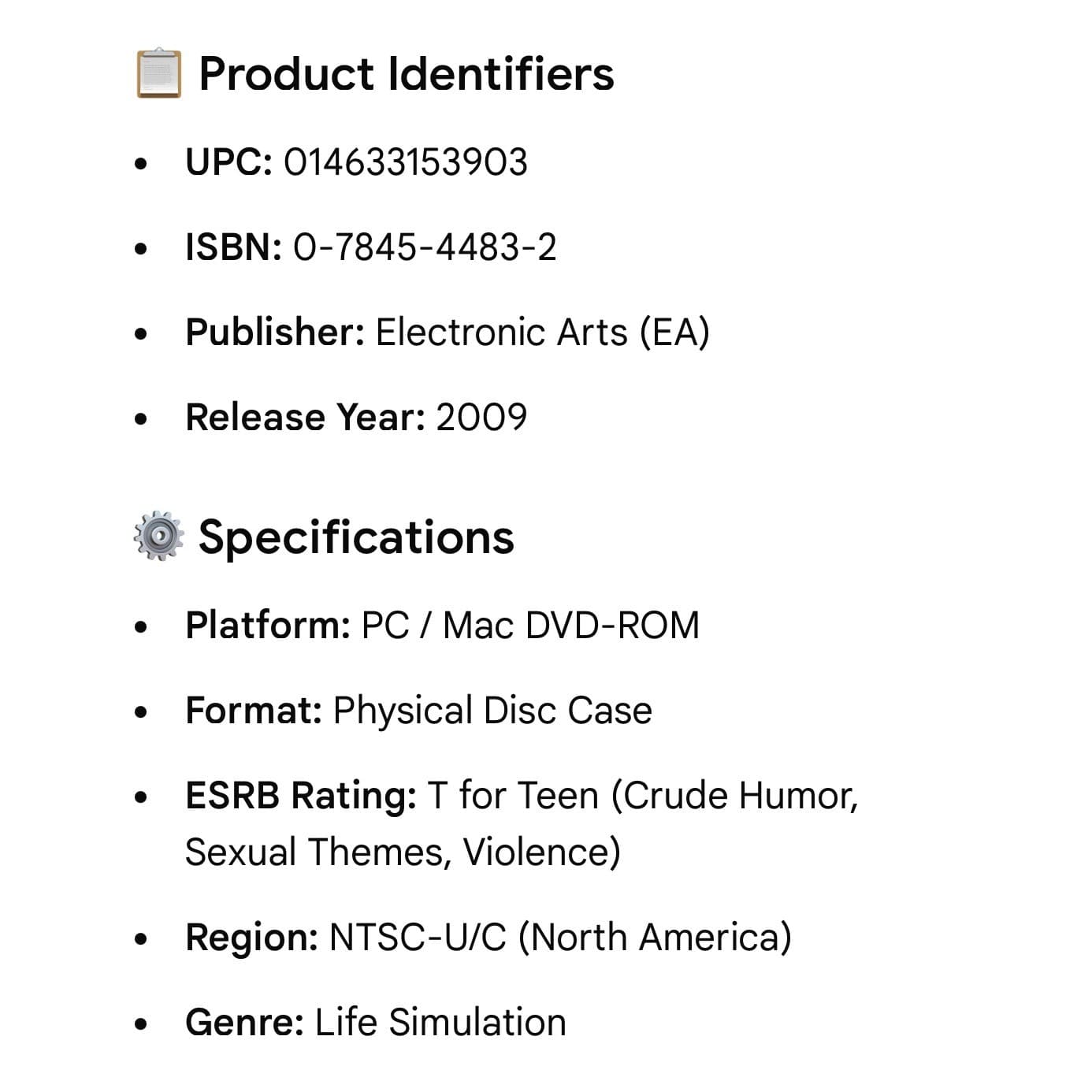Click the Format label
This screenshot has width=1092, height=1092.
tap(254, 711)
